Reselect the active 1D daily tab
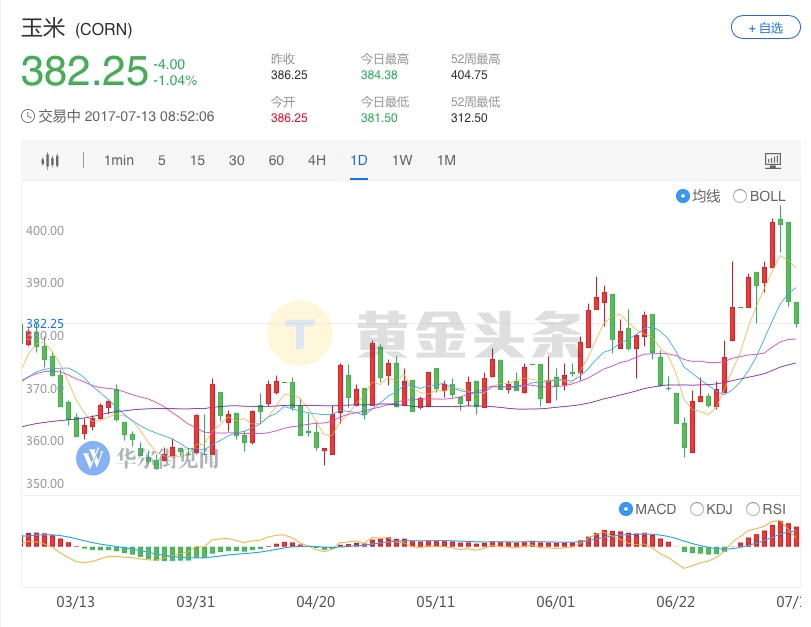The image size is (811, 627). click(359, 160)
